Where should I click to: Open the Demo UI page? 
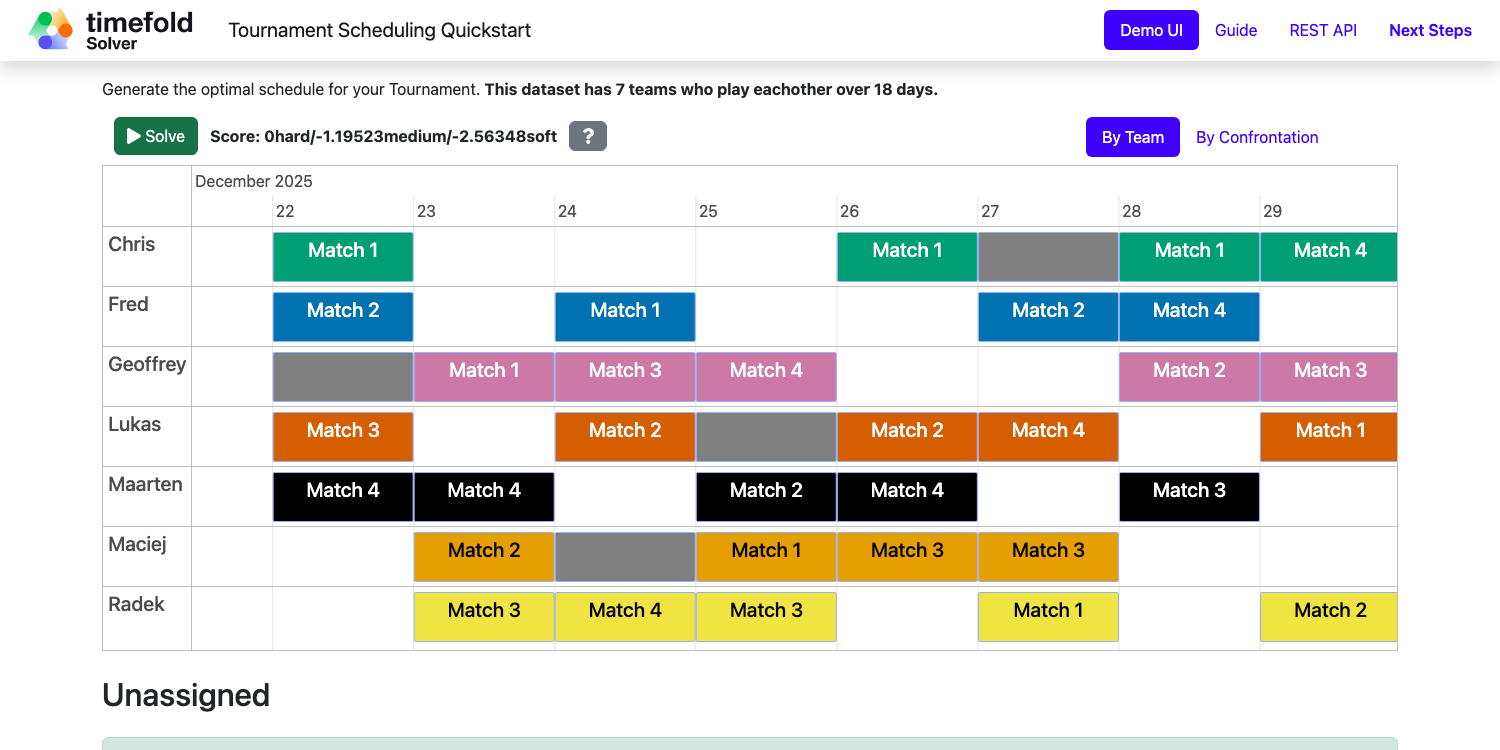(x=1151, y=30)
